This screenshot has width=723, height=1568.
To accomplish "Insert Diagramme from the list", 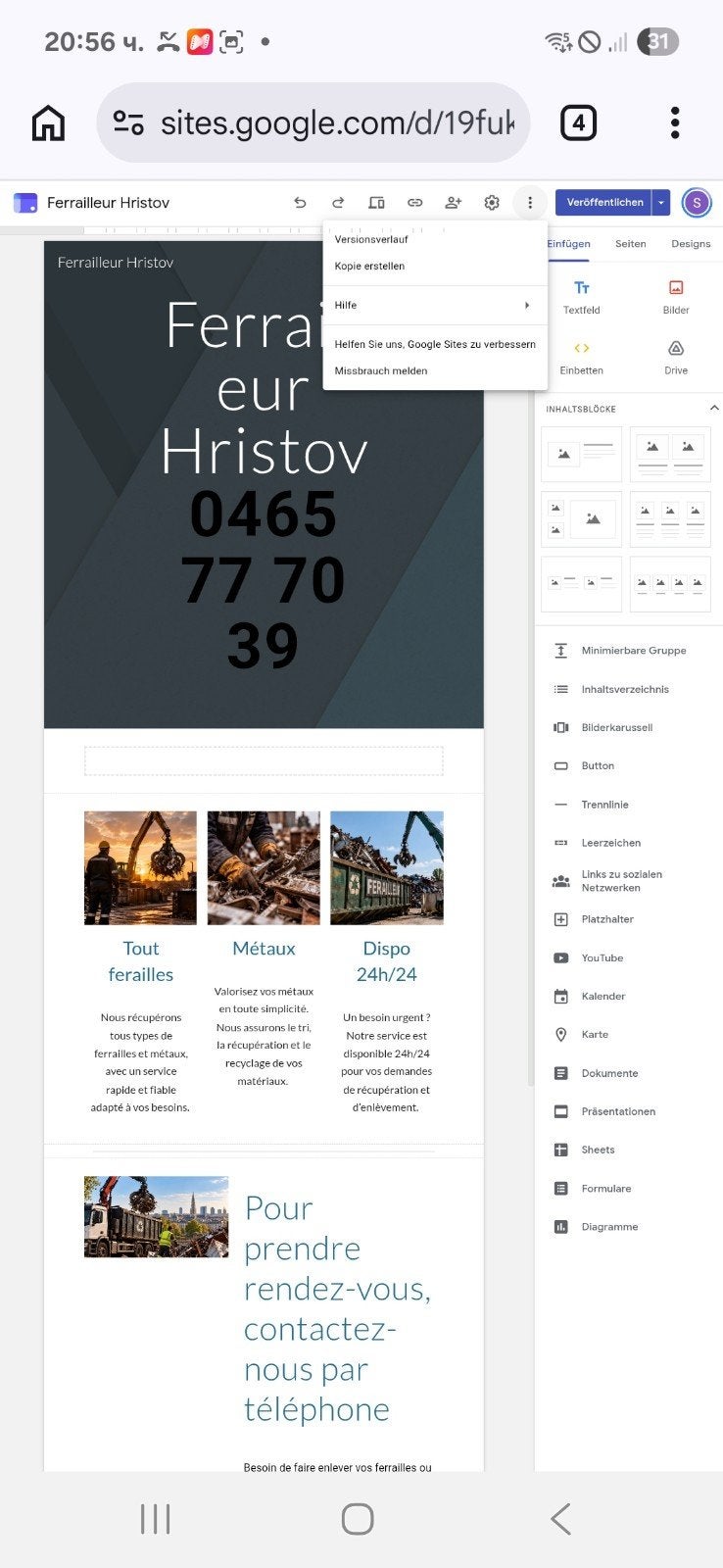I will [629, 1226].
